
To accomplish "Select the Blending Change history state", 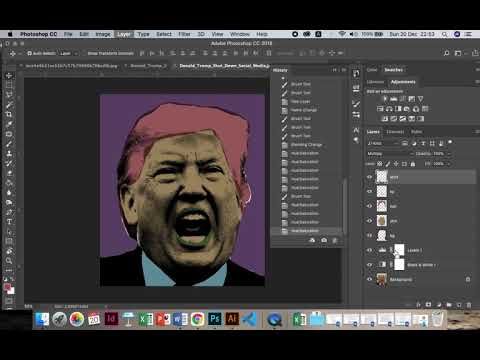I will [307, 145].
